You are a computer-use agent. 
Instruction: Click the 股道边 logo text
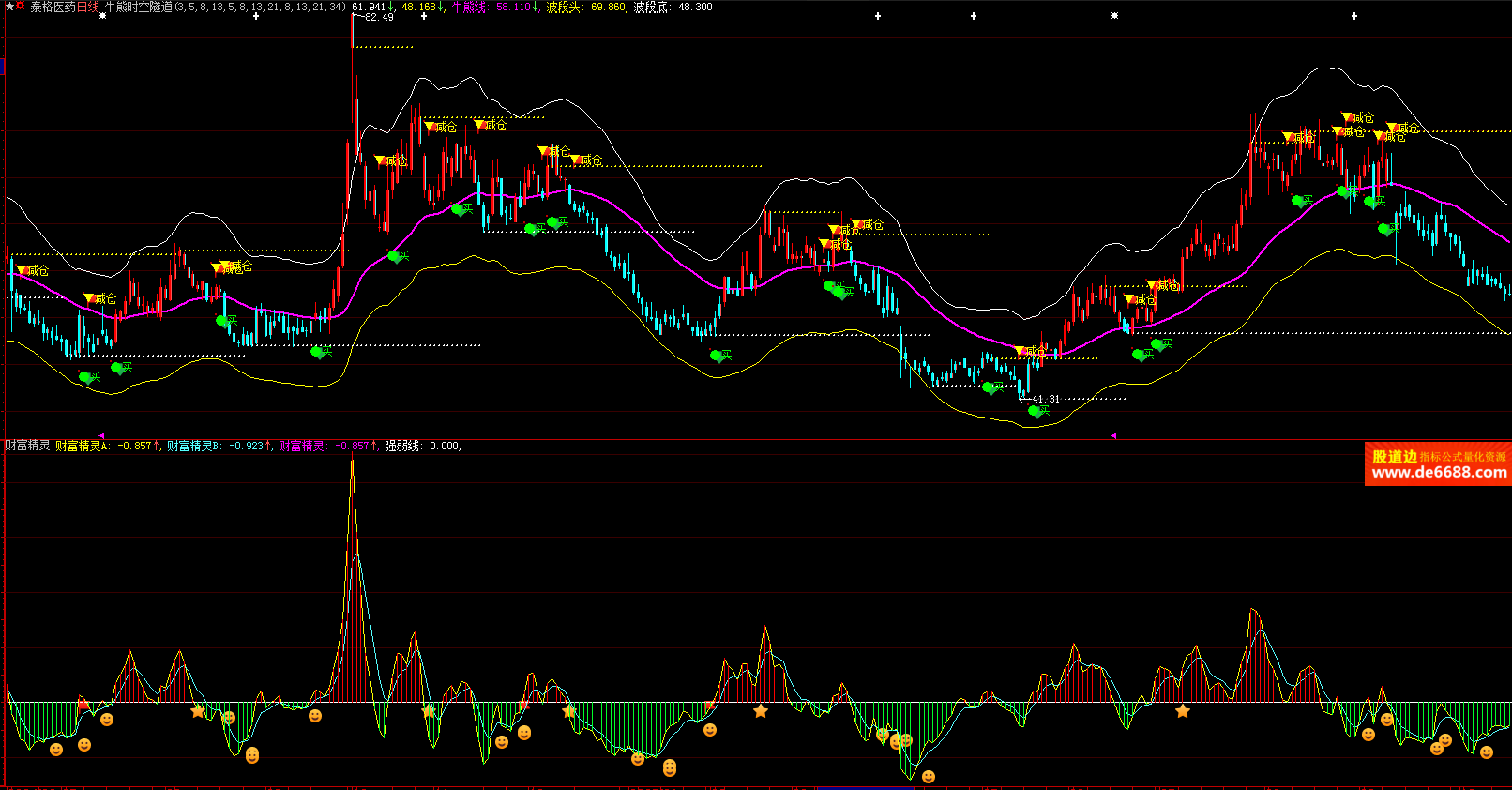[x=1394, y=457]
